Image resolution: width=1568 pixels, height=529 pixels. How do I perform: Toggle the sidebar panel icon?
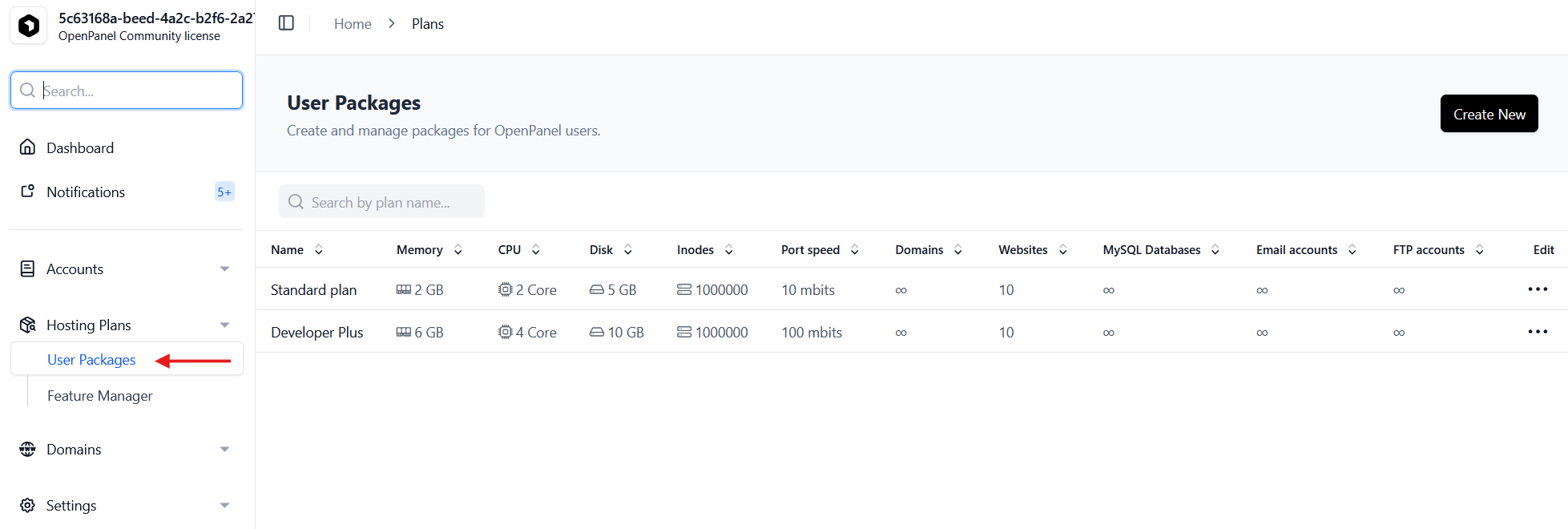(x=286, y=23)
